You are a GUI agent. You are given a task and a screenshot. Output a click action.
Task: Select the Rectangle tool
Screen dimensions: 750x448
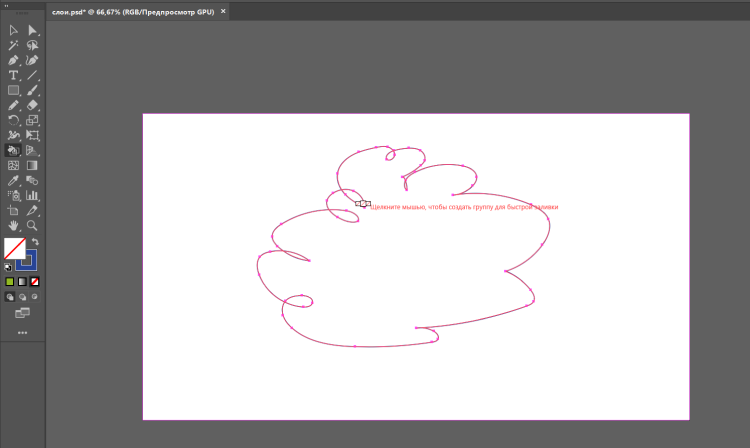tap(13, 90)
